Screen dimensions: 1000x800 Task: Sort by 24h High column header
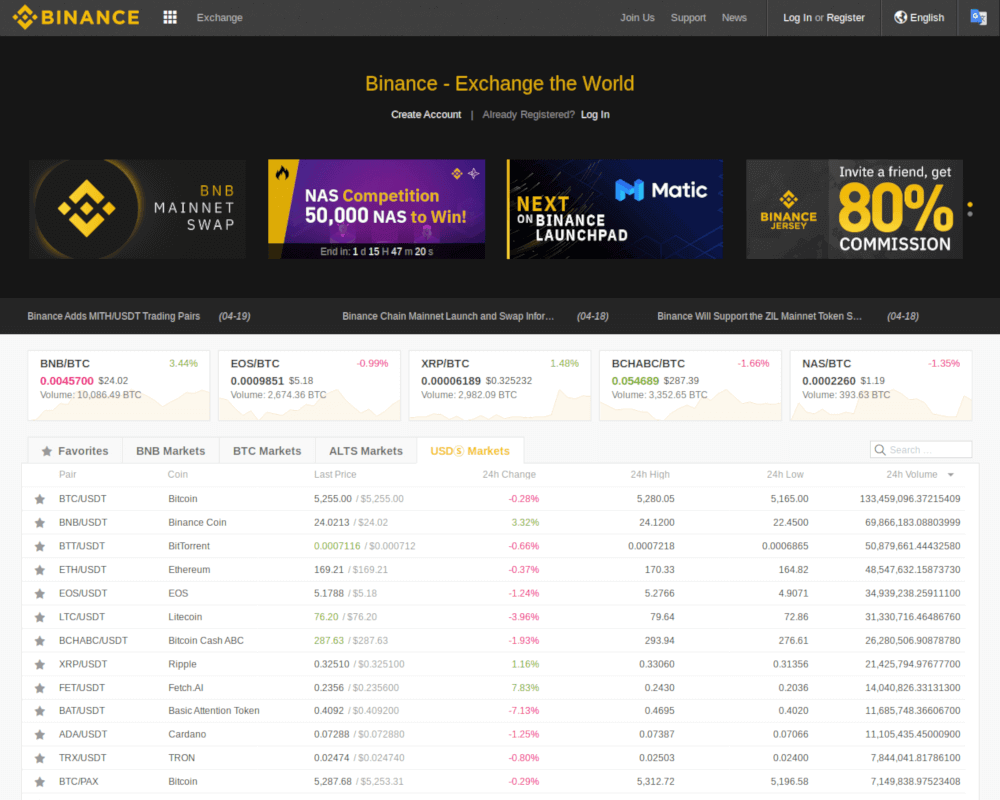(650, 475)
